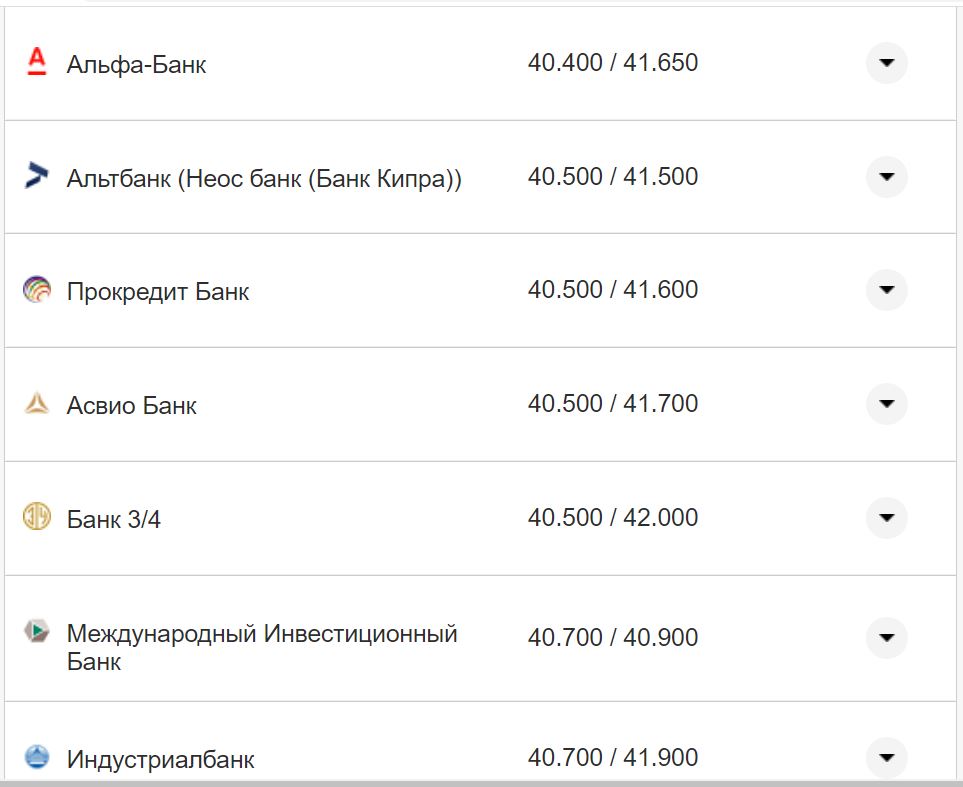
Task: Click the Альфа-Банк name link
Action: click(137, 63)
